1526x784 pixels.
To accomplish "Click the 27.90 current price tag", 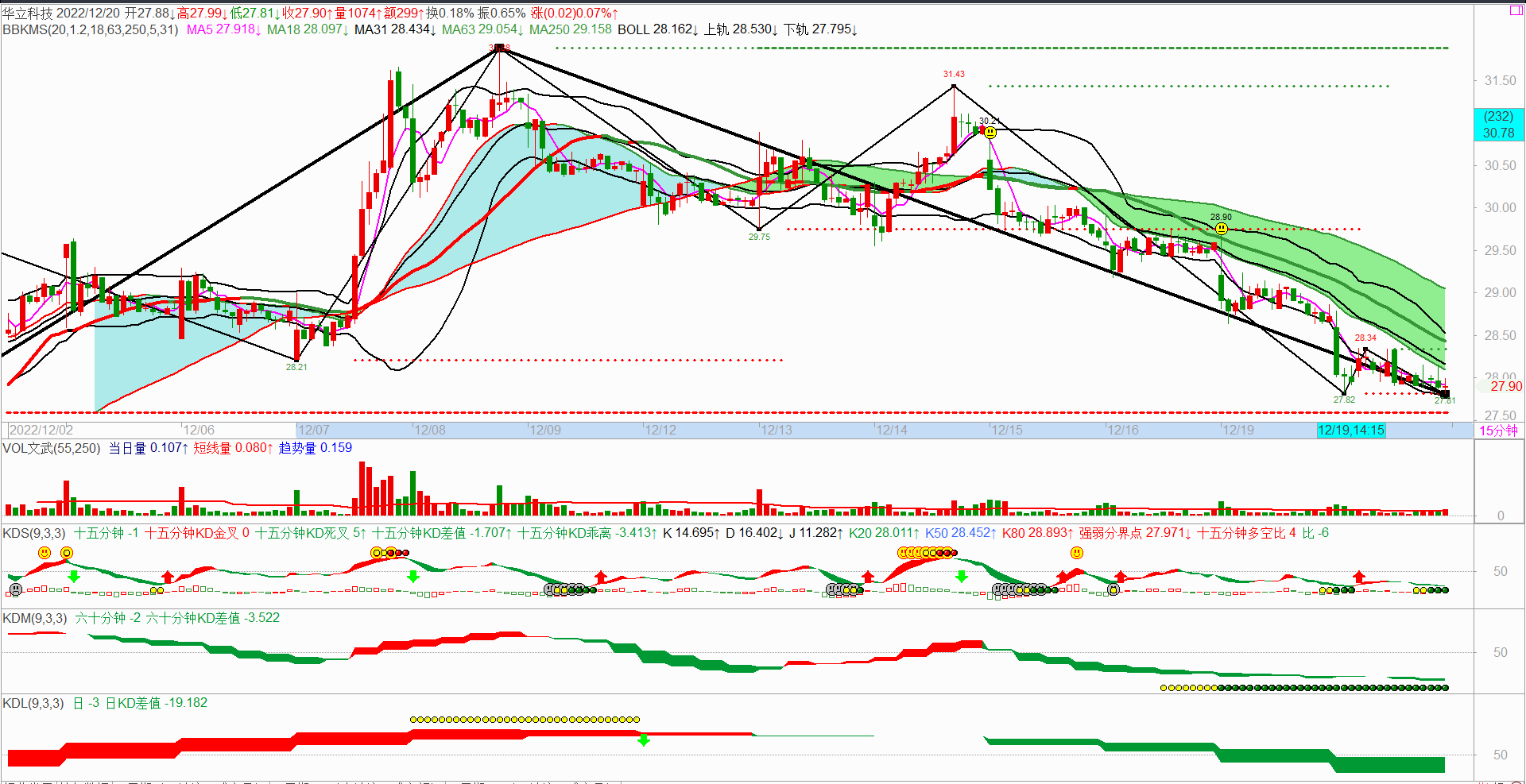I will [1501, 386].
